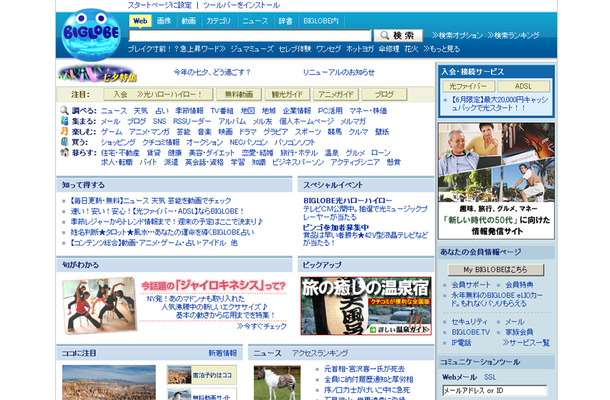Open the ビンゴ参加者募集中 link
Screen dimensions: 610x400
click(336, 227)
